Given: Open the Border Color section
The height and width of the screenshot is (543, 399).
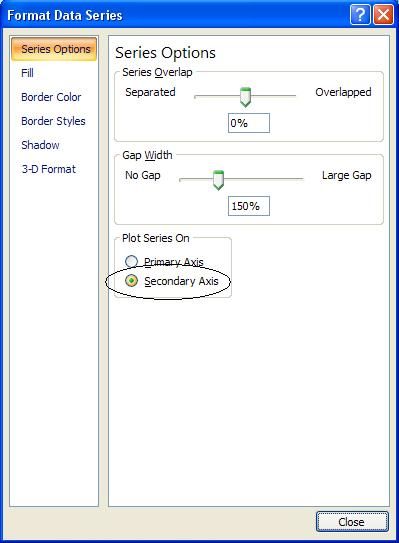Looking at the screenshot, I should tap(51, 97).
